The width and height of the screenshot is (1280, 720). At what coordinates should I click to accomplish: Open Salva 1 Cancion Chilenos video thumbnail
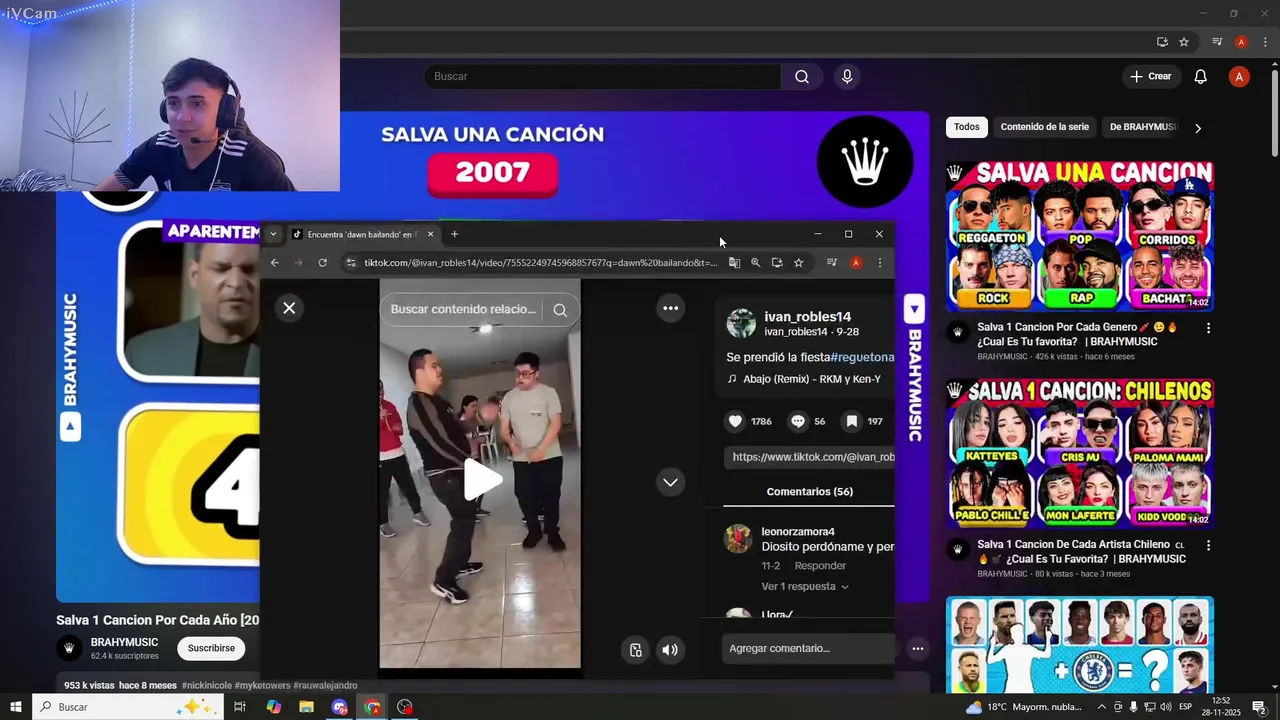[1080, 453]
